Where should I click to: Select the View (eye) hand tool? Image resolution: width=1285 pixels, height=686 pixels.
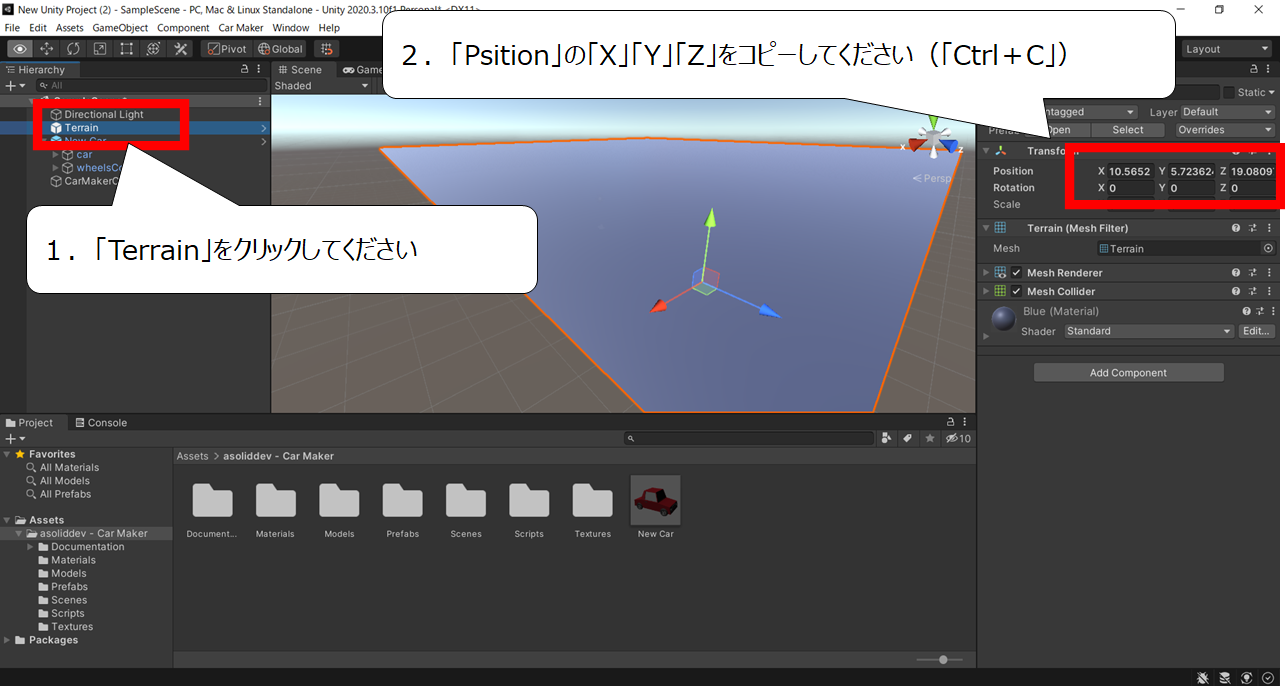coord(20,49)
